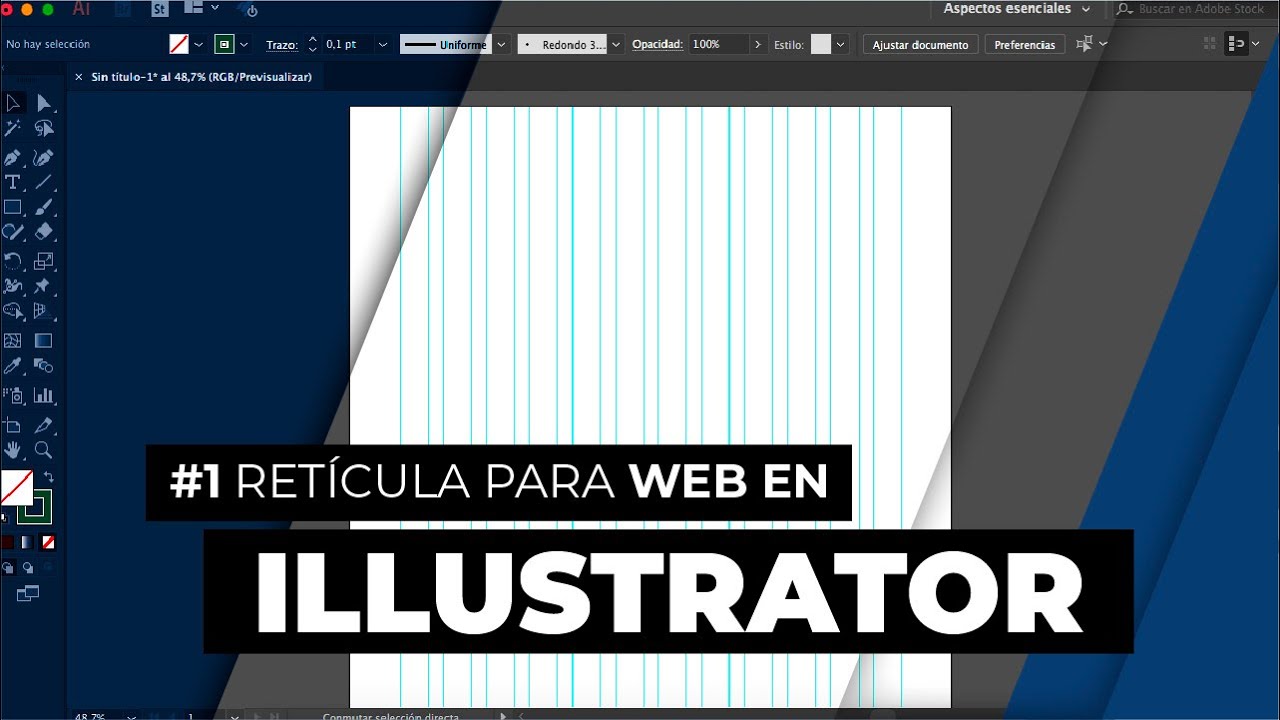Viewport: 1280px width, 720px height.
Task: Select the Line Segment tool
Action: click(x=44, y=182)
